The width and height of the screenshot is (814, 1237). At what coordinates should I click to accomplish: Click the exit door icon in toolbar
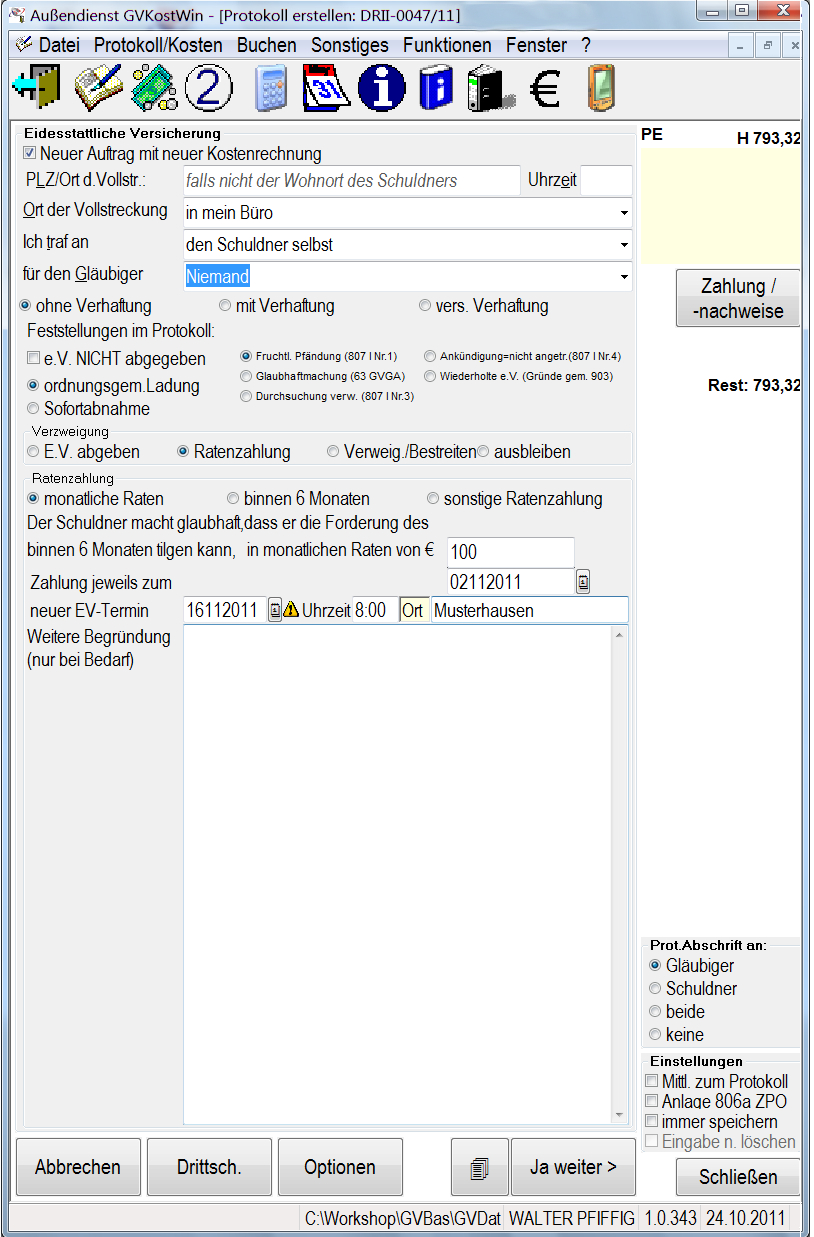[x=36, y=88]
